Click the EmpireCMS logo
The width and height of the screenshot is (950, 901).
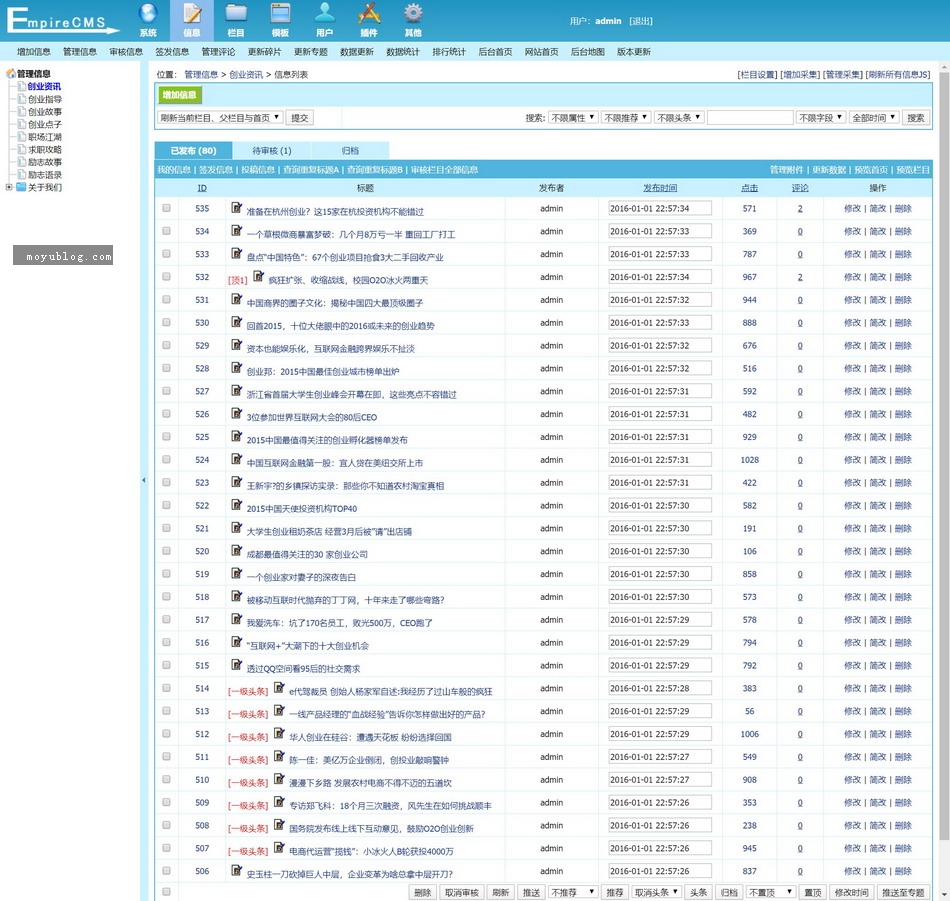(62, 20)
